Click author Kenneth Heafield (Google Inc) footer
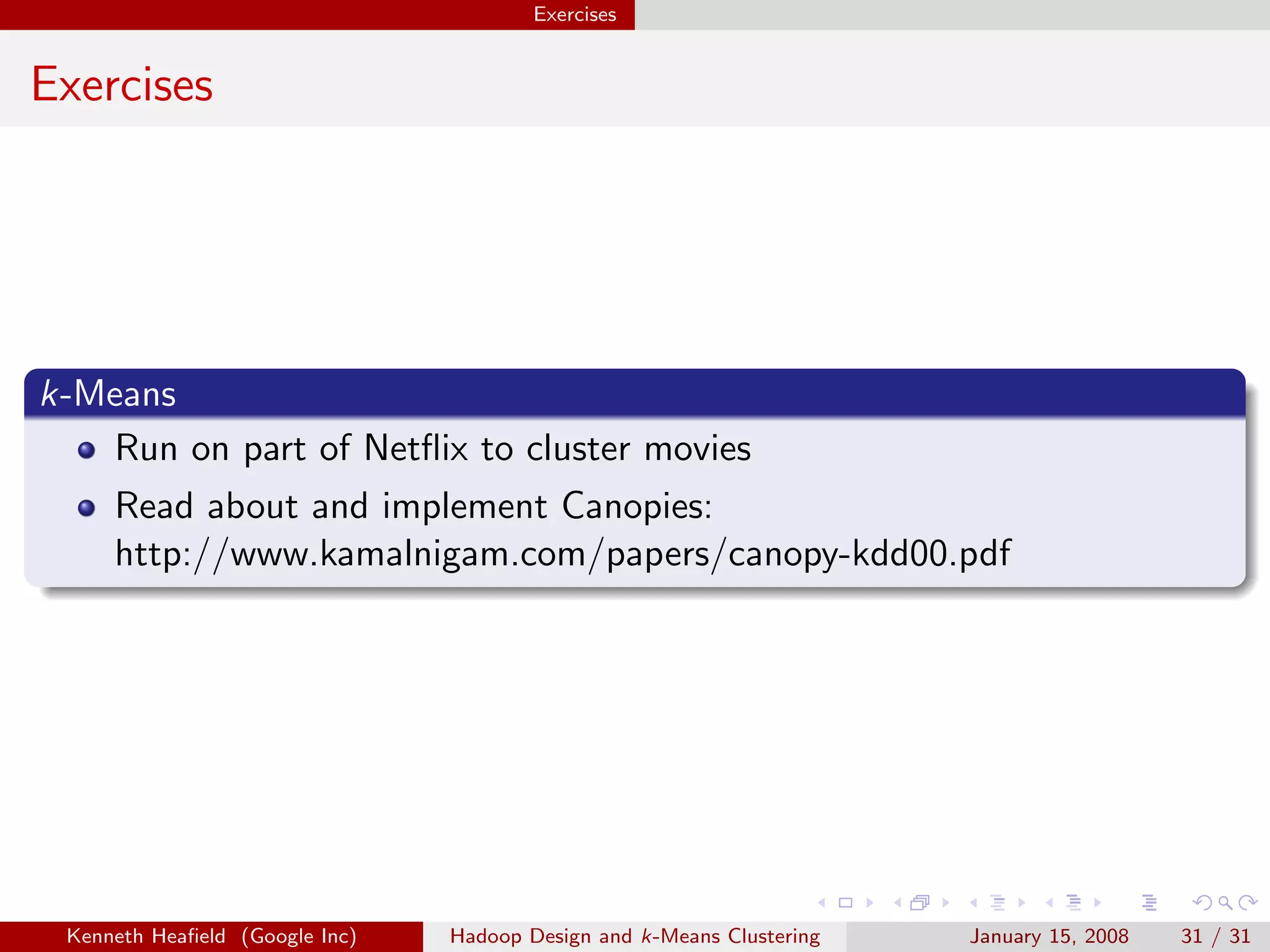The width and height of the screenshot is (1270, 952). [x=211, y=936]
